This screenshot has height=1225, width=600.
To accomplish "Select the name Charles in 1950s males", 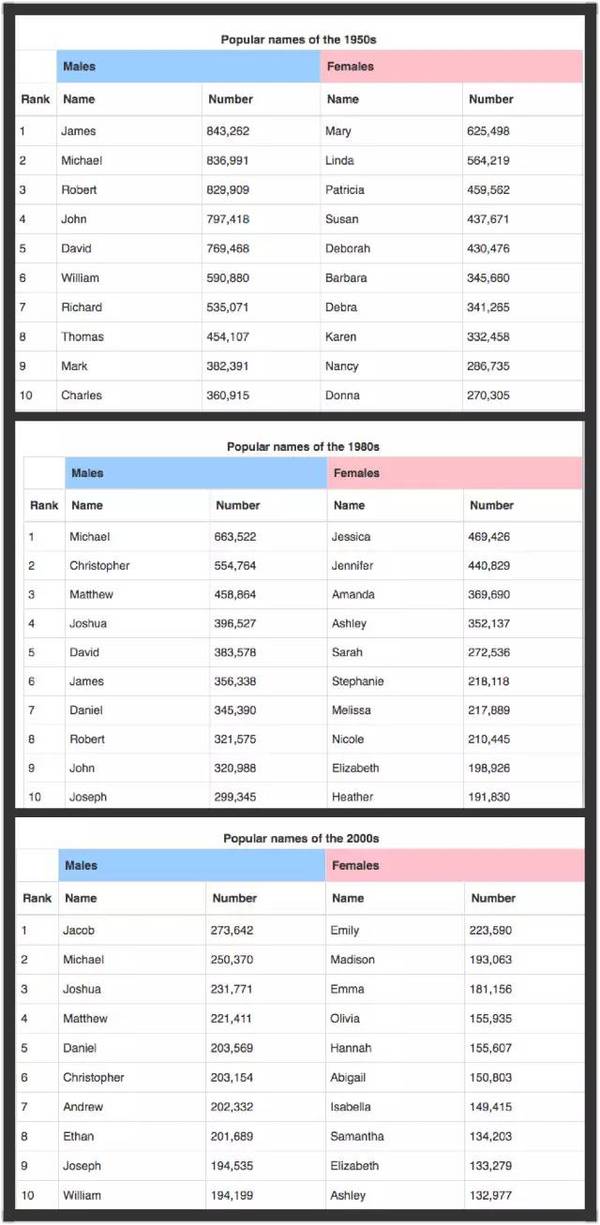I will pyautogui.click(x=81, y=395).
